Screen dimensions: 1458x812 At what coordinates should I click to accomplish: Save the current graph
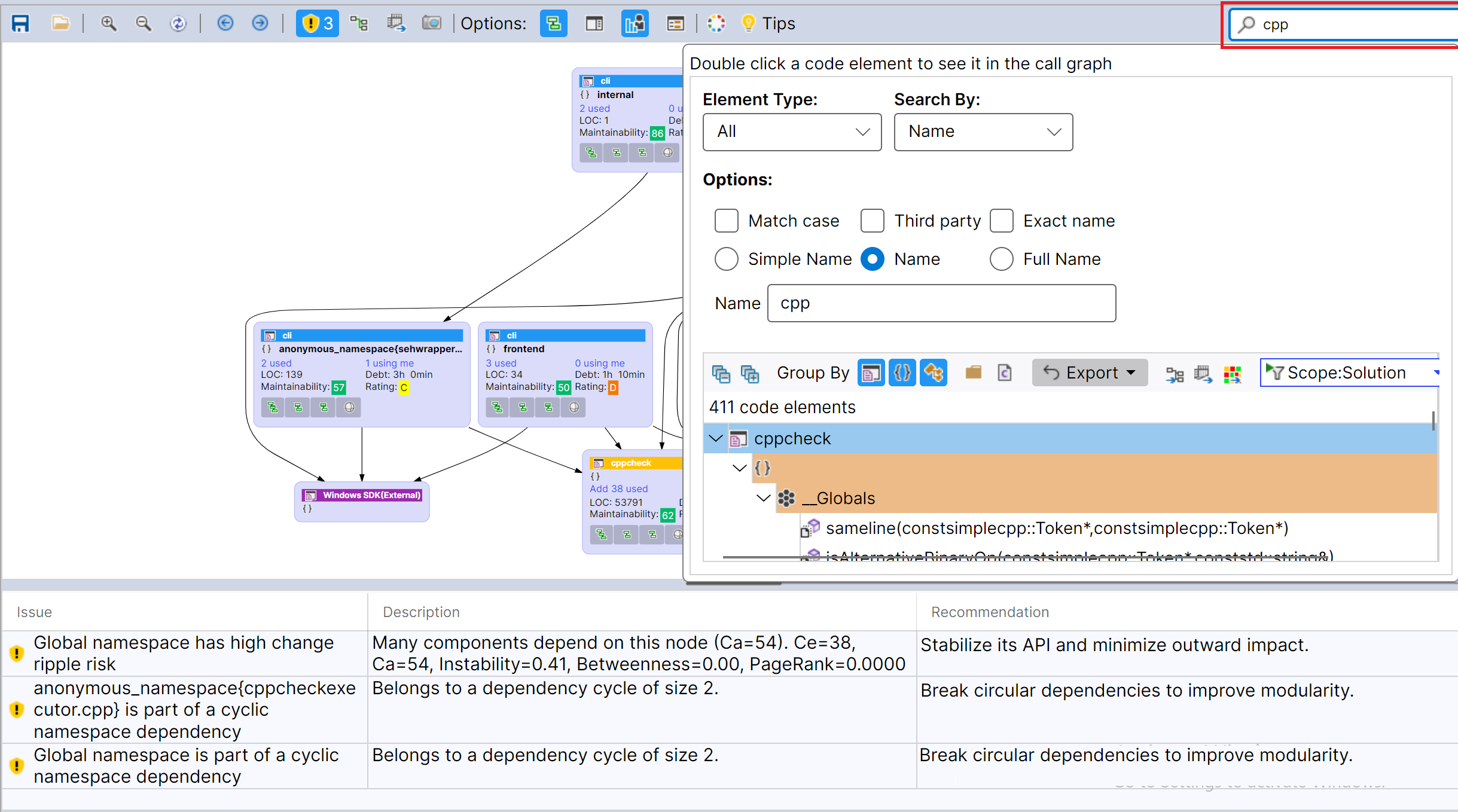(20, 23)
